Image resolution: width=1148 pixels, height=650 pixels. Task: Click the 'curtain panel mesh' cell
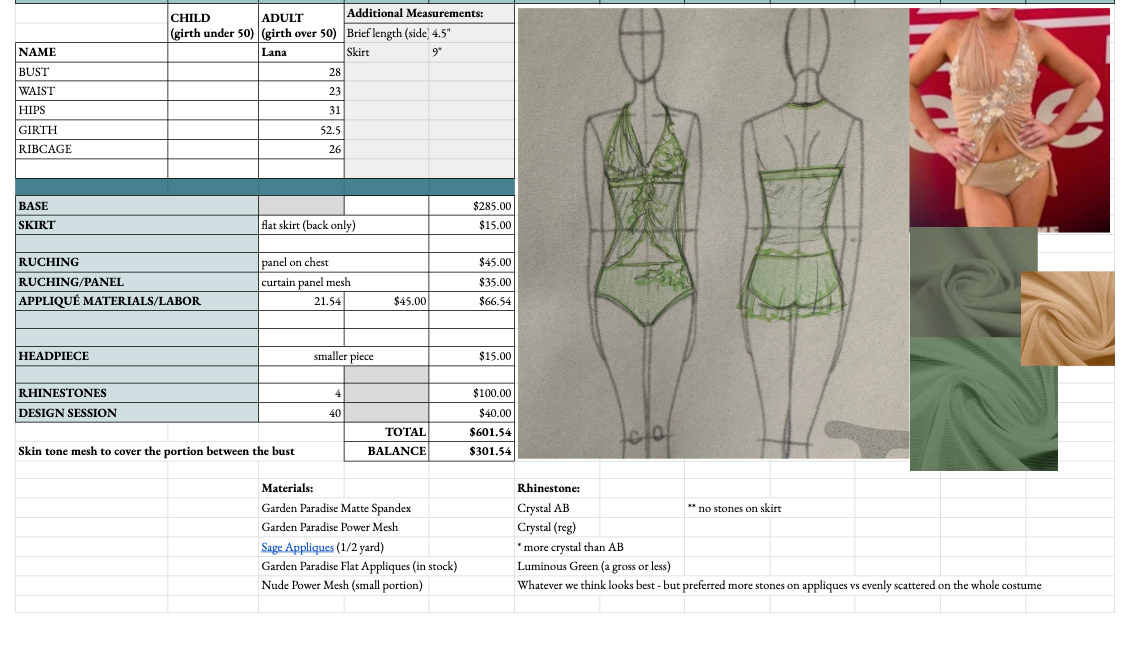343,282
